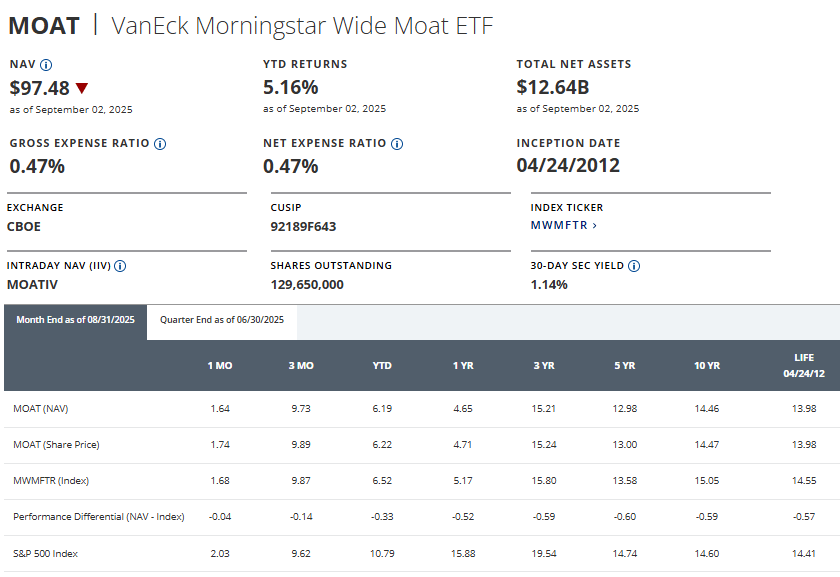Open the MWMFTR index ticker link
Screen dimensions: 840x577
[563, 226]
